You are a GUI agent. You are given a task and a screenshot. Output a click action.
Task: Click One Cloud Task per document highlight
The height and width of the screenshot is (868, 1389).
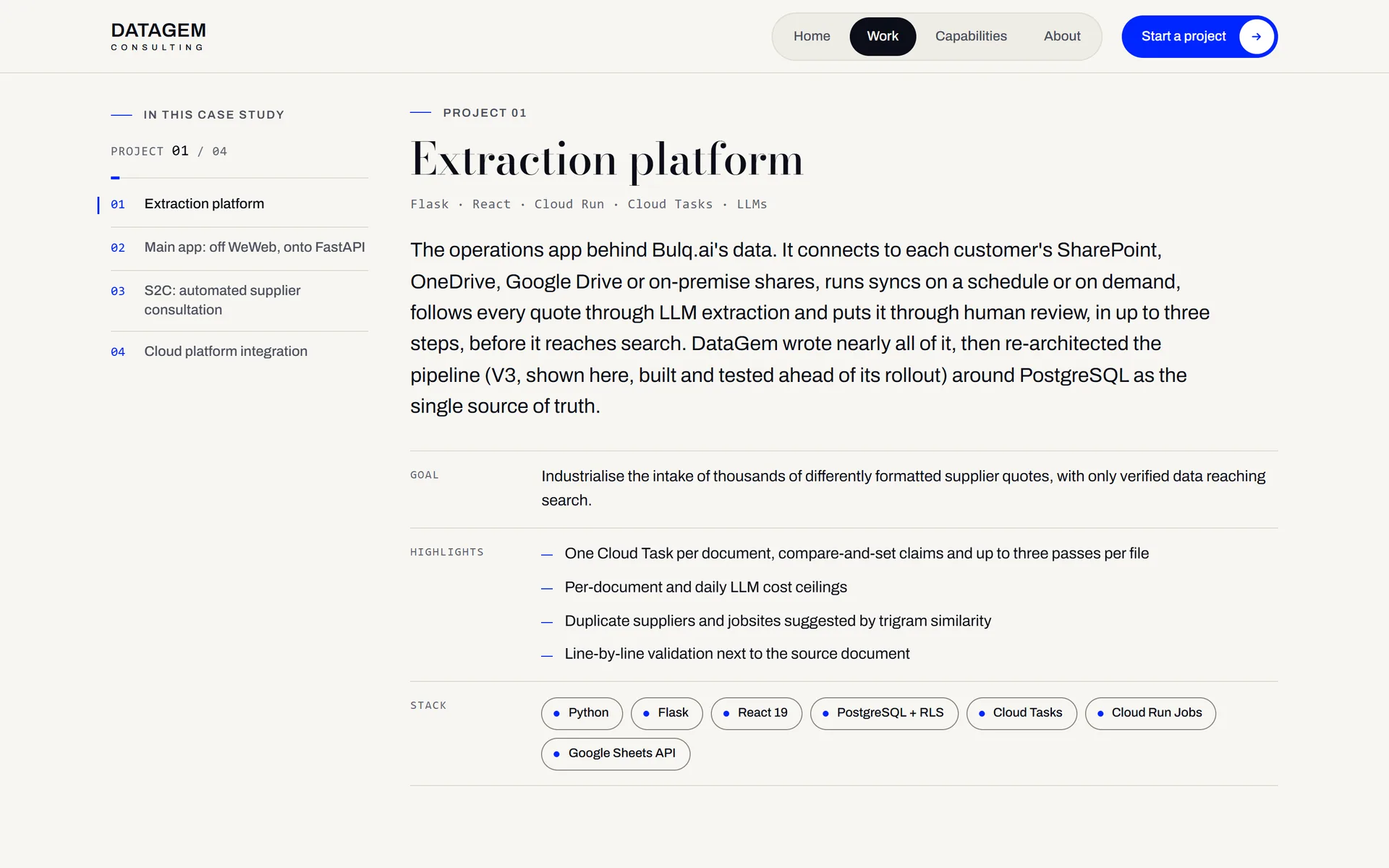[857, 554]
